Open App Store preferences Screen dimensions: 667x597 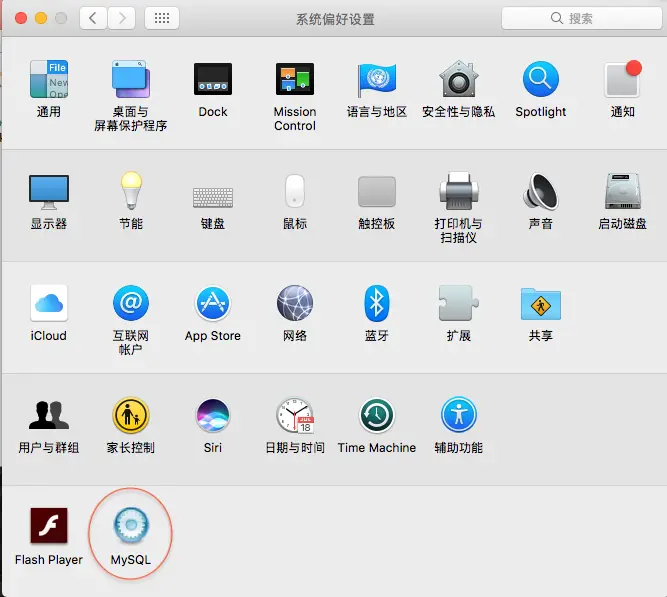(x=213, y=303)
